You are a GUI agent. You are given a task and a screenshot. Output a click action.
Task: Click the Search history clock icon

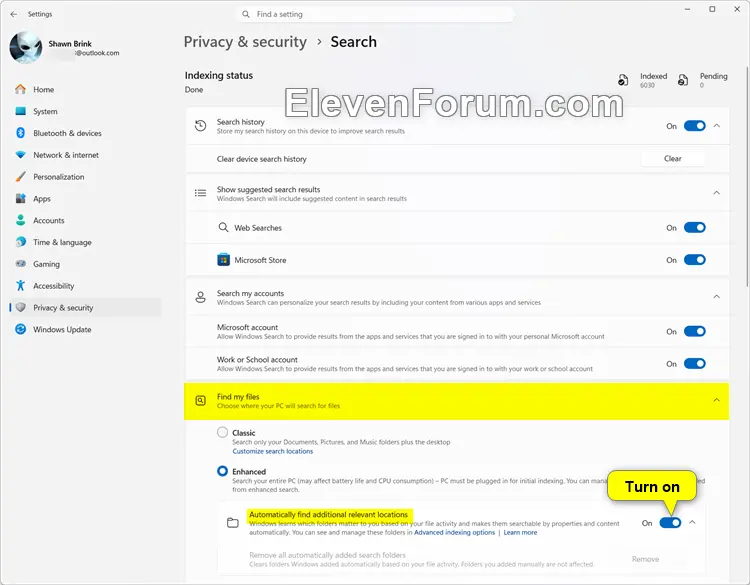click(x=200, y=126)
